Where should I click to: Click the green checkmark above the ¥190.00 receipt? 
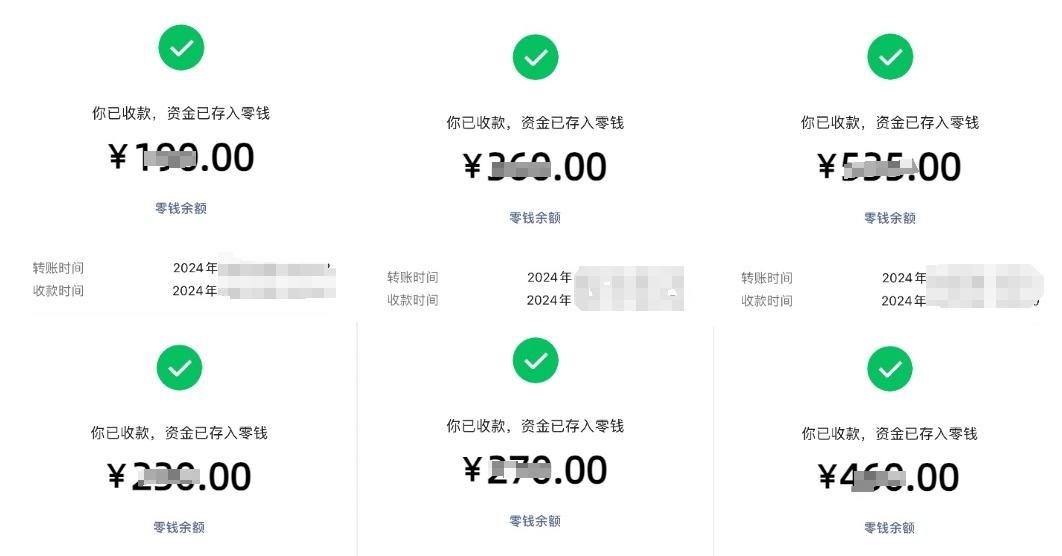pos(181,47)
